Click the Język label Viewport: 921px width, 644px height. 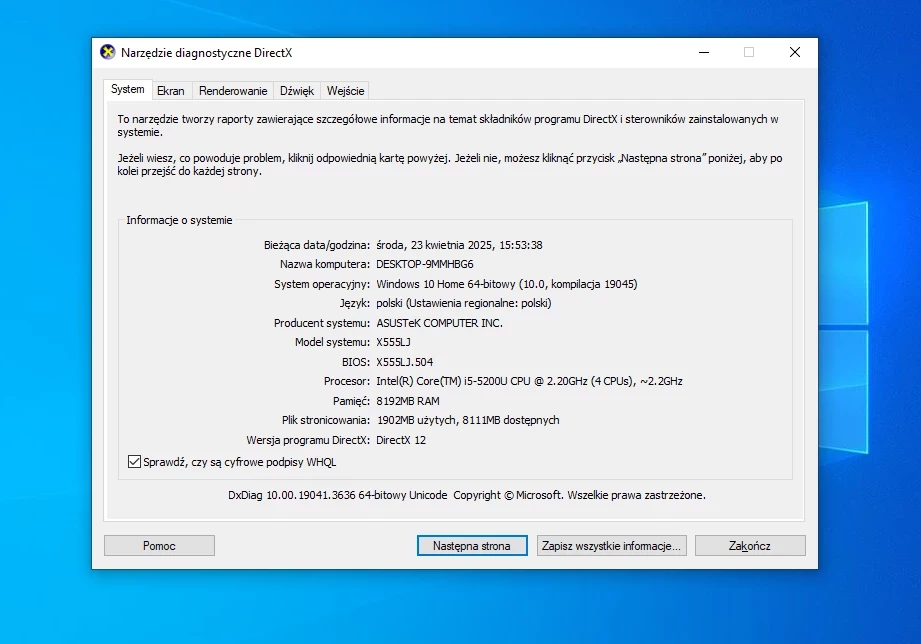[x=355, y=303]
